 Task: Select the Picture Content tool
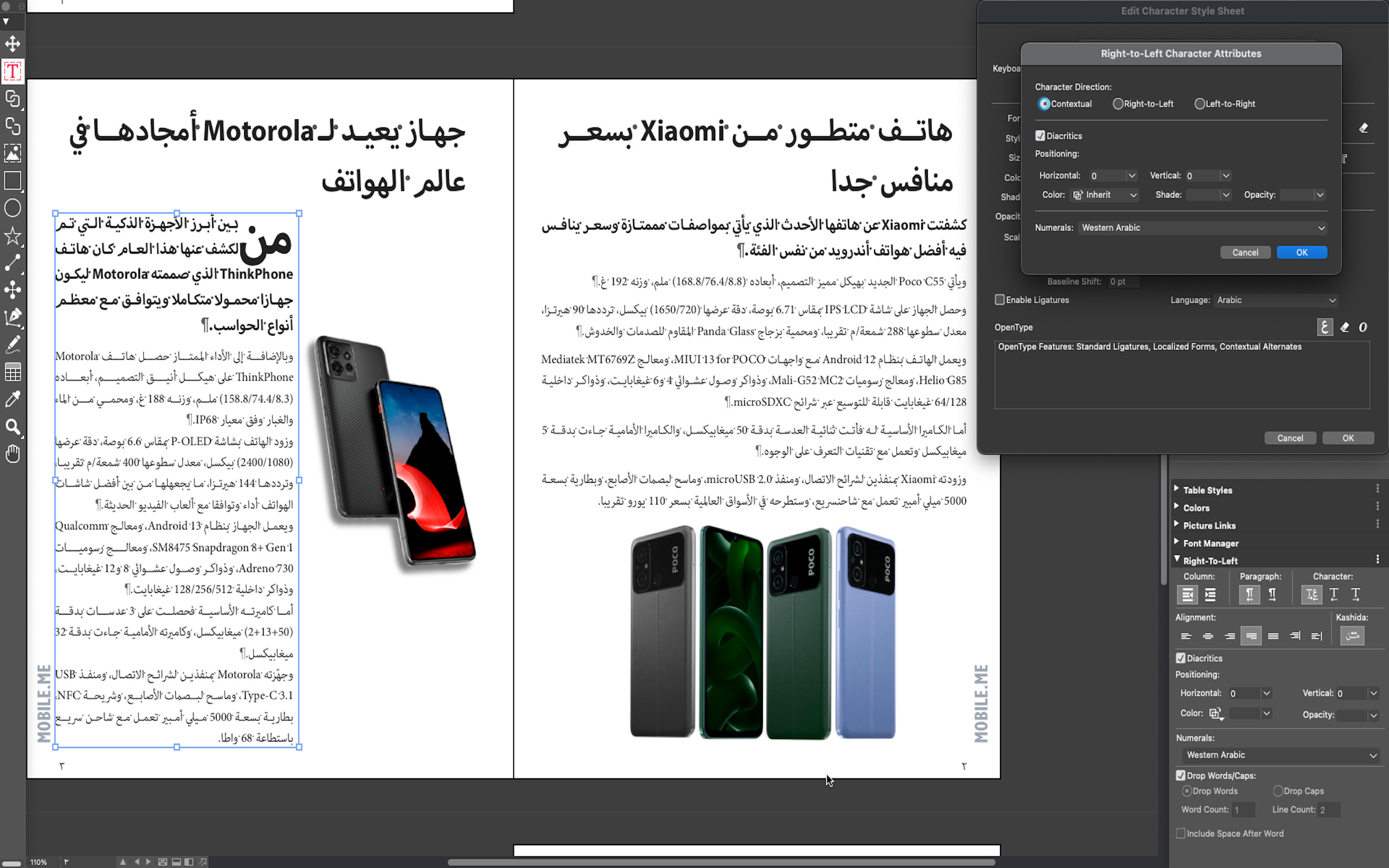coord(12,154)
